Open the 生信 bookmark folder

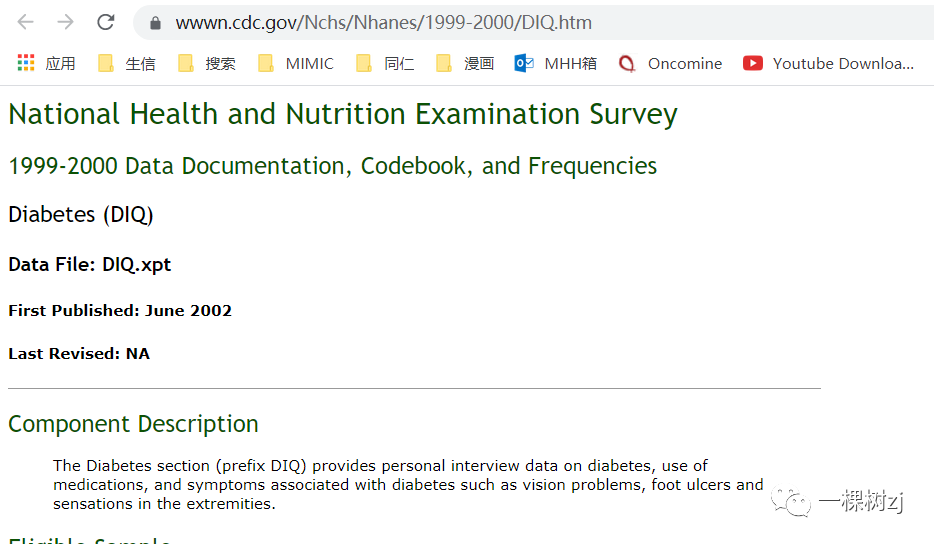[x=127, y=63]
